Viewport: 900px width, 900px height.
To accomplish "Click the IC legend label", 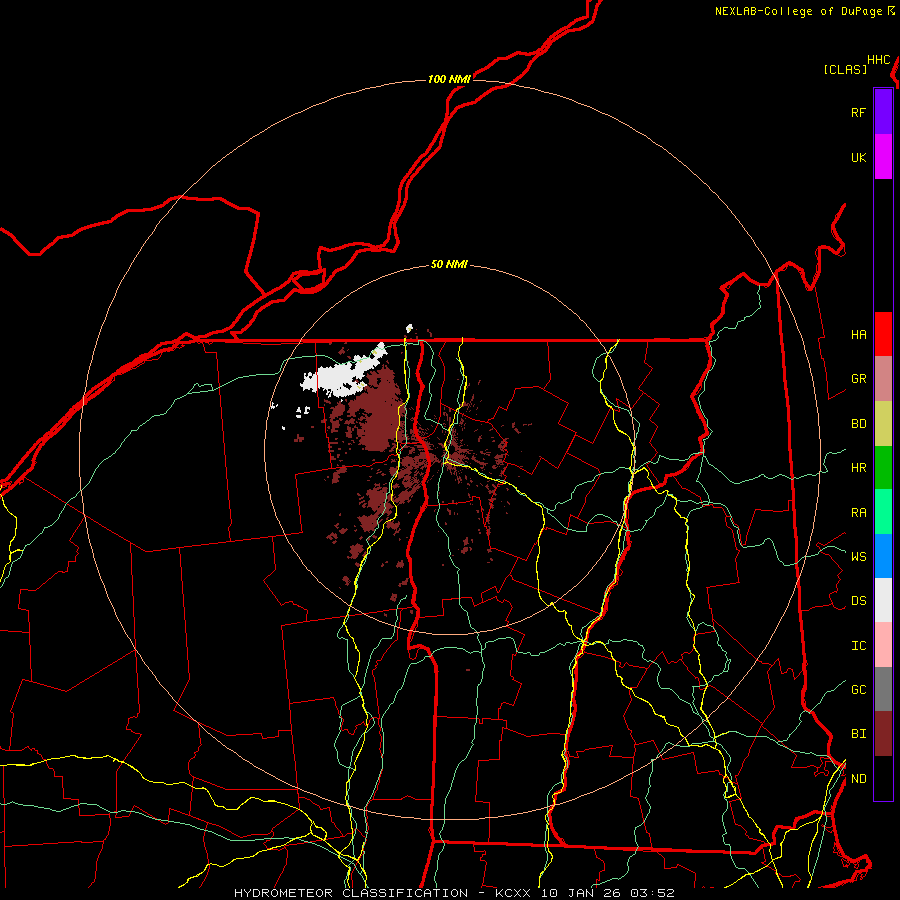I will pyautogui.click(x=858, y=646).
